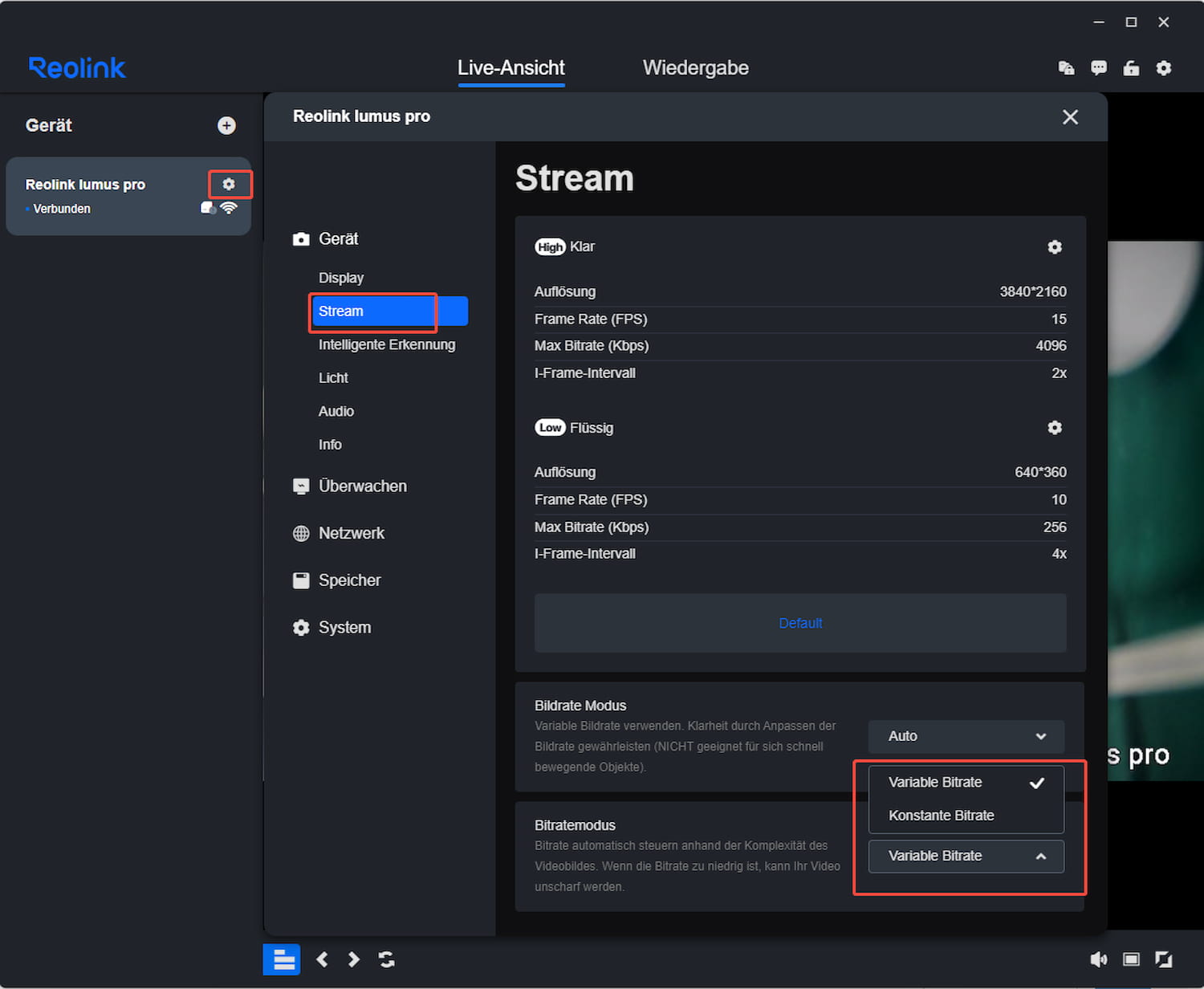Open the Intelligente Erkennung settings
The width and height of the screenshot is (1204, 989).
[387, 344]
